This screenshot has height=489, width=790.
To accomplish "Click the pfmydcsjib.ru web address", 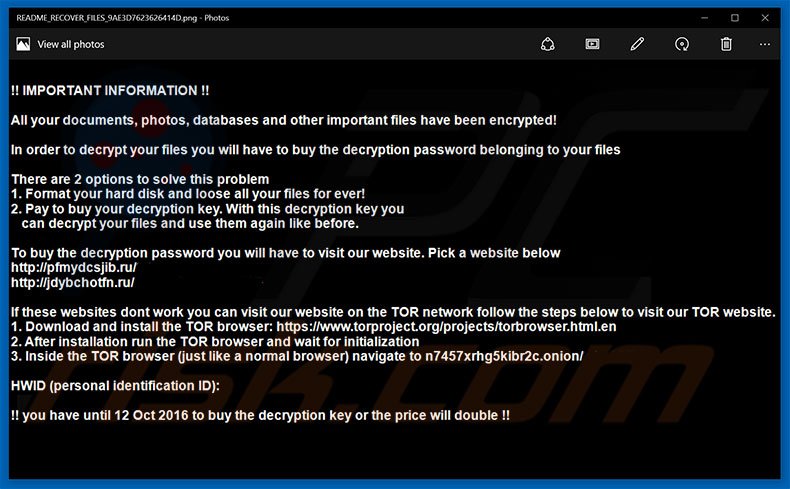I will coord(73,268).
